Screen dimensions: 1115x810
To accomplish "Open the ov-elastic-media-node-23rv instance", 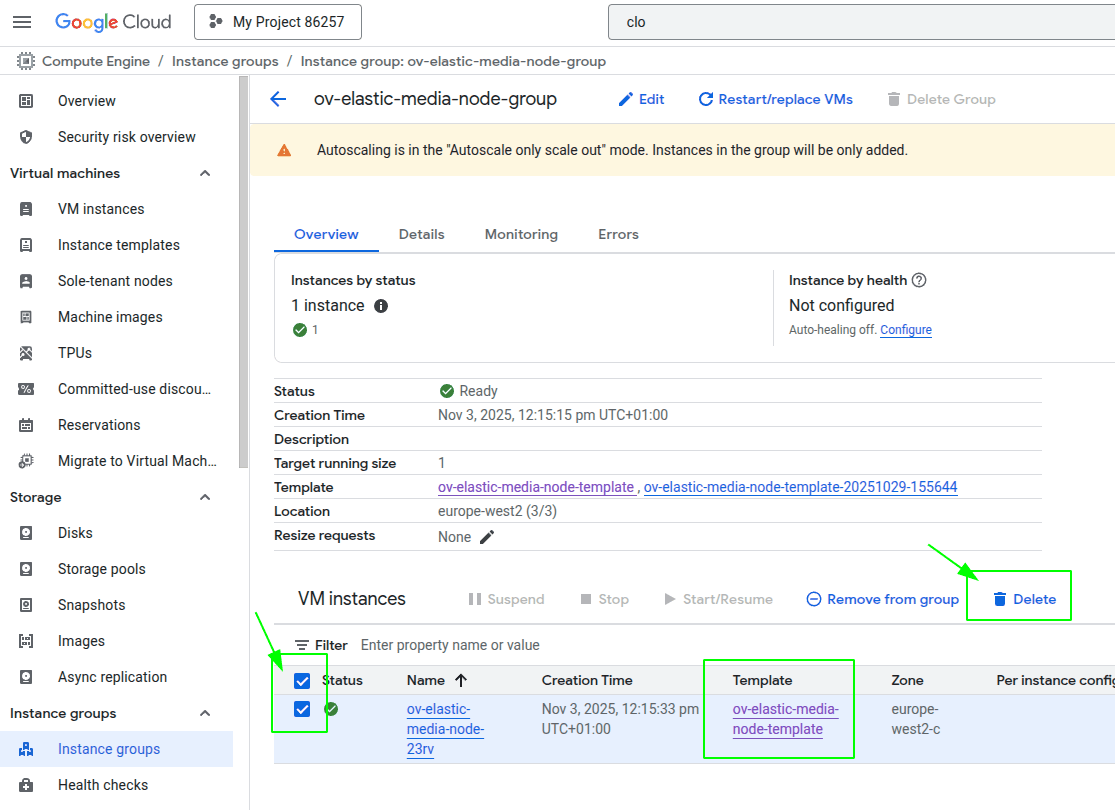I will pyautogui.click(x=444, y=728).
